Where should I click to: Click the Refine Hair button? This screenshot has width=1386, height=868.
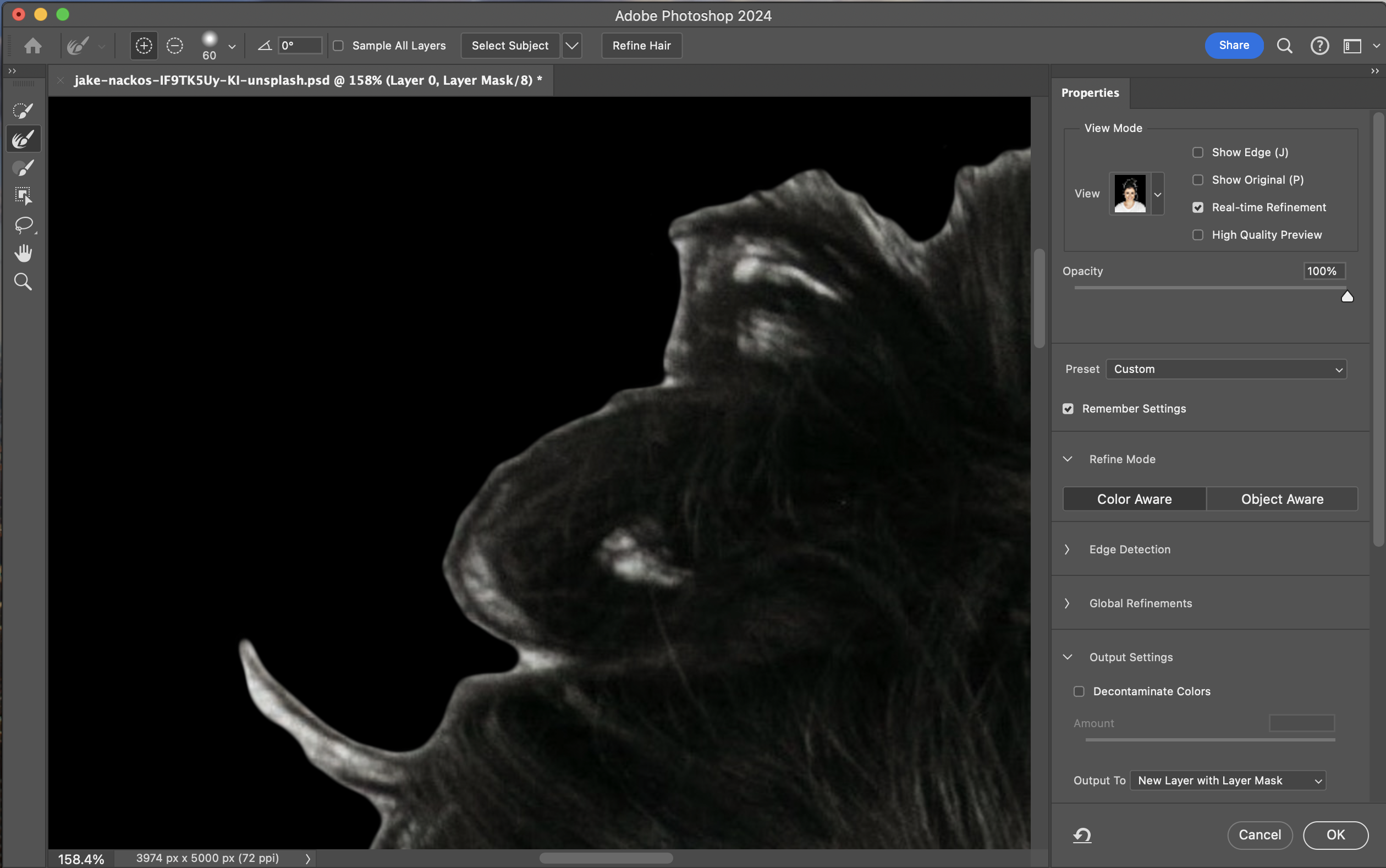click(641, 45)
